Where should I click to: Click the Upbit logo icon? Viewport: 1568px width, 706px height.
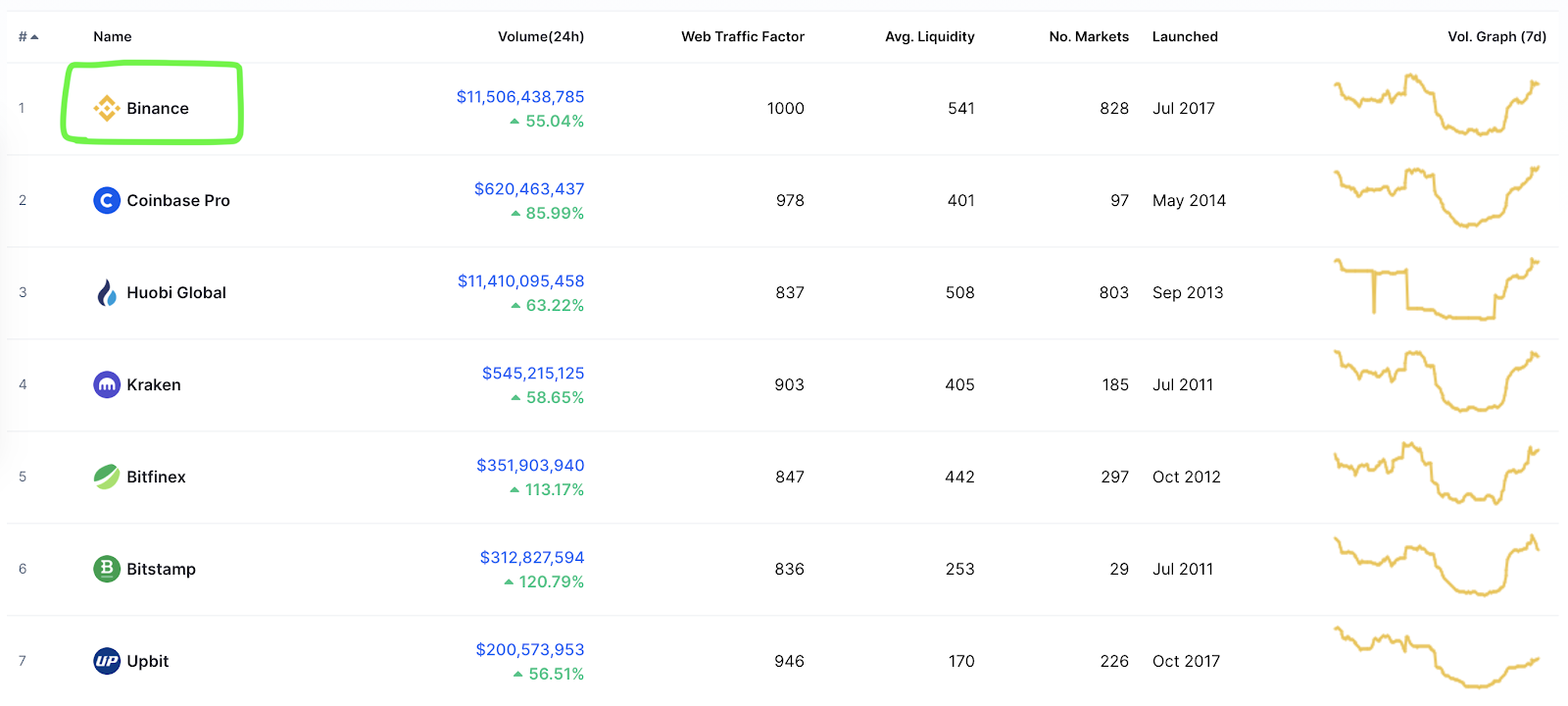pos(106,661)
